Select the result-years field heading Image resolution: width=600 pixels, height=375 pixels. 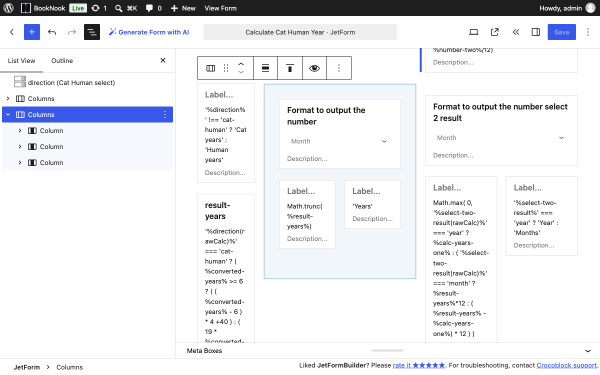tap(217, 210)
